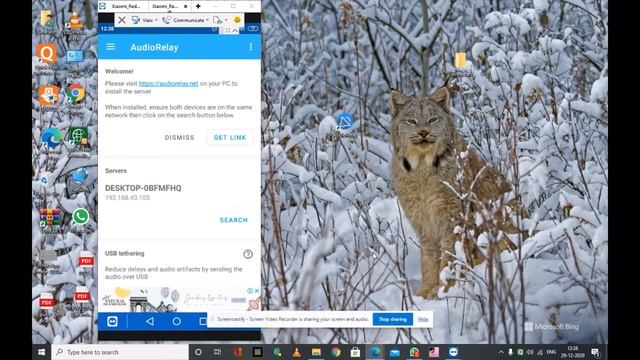This screenshot has width=640, height=360.
Task: Close the second Xiaomi session tab
Action: pos(186,6)
